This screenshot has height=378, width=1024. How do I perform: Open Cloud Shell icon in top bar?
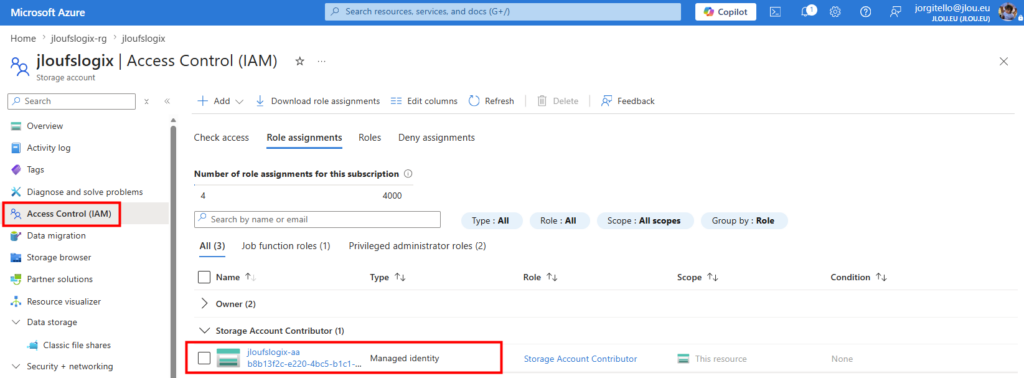tap(775, 12)
